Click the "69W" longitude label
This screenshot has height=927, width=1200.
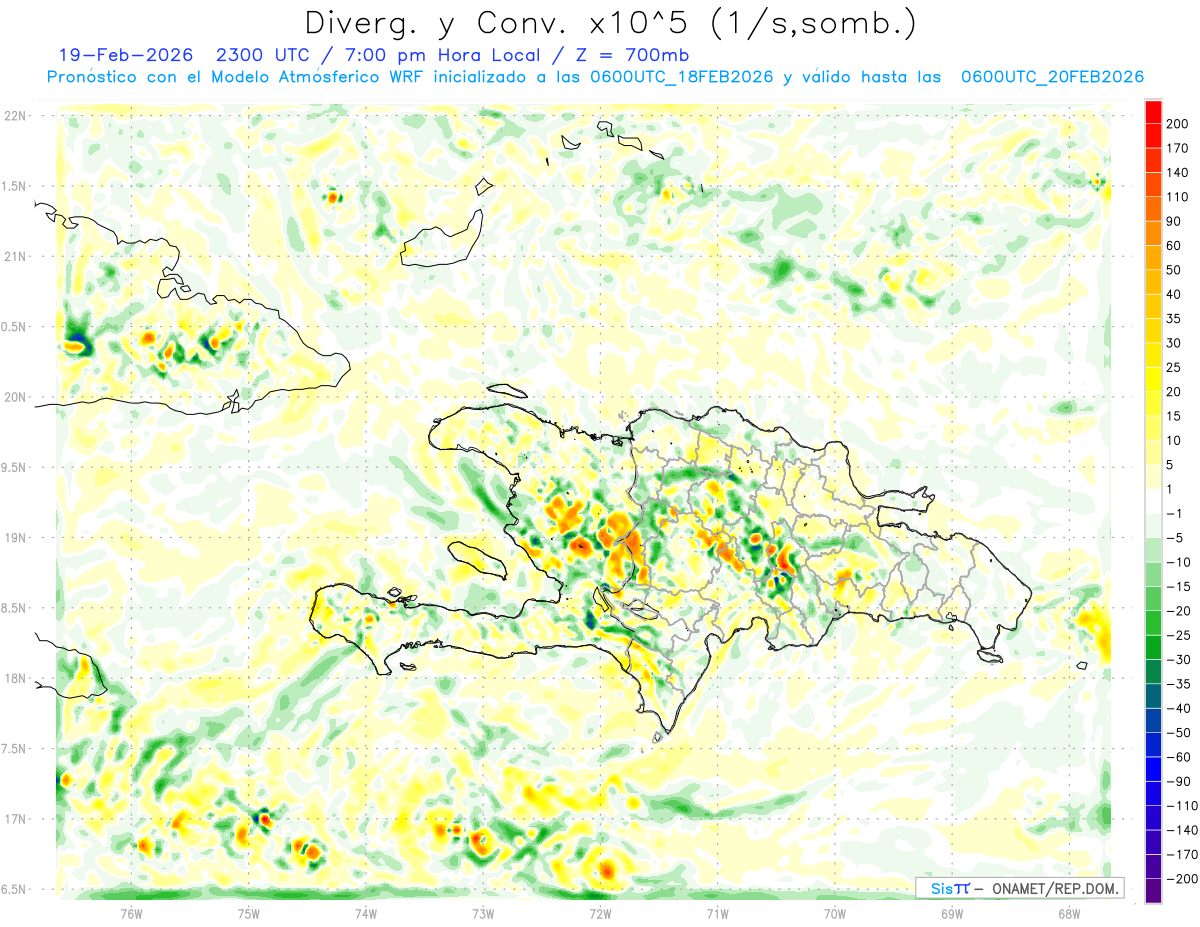(x=952, y=913)
